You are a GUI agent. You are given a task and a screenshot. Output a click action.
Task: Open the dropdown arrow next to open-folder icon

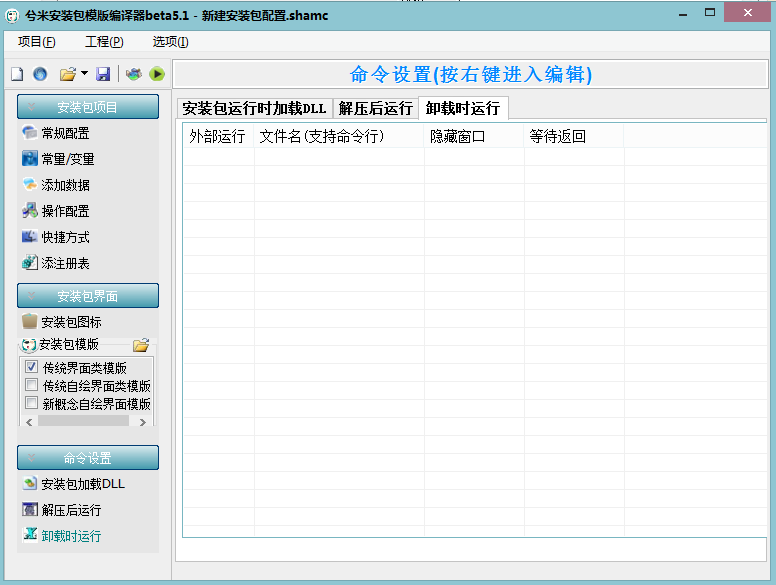(85, 74)
